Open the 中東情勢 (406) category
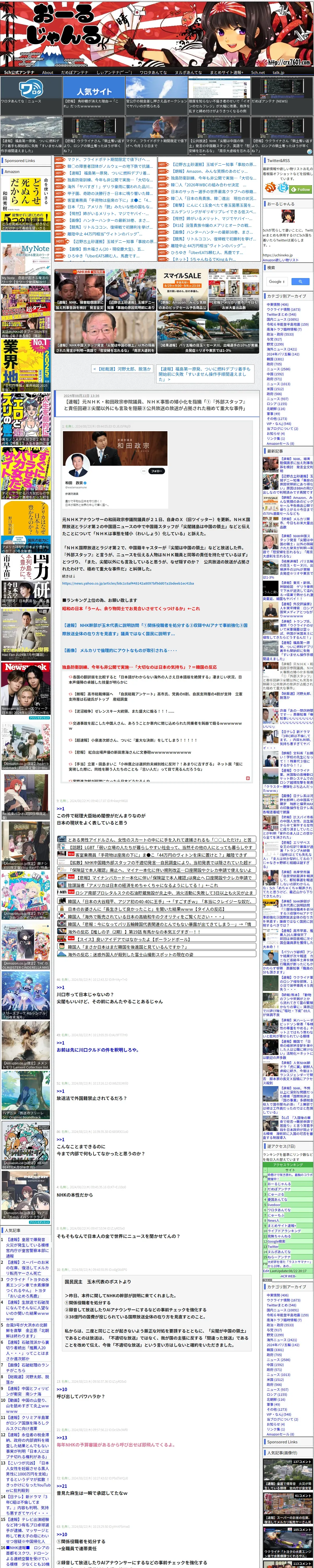Screen dimensions: 314x1568 (x=277, y=305)
